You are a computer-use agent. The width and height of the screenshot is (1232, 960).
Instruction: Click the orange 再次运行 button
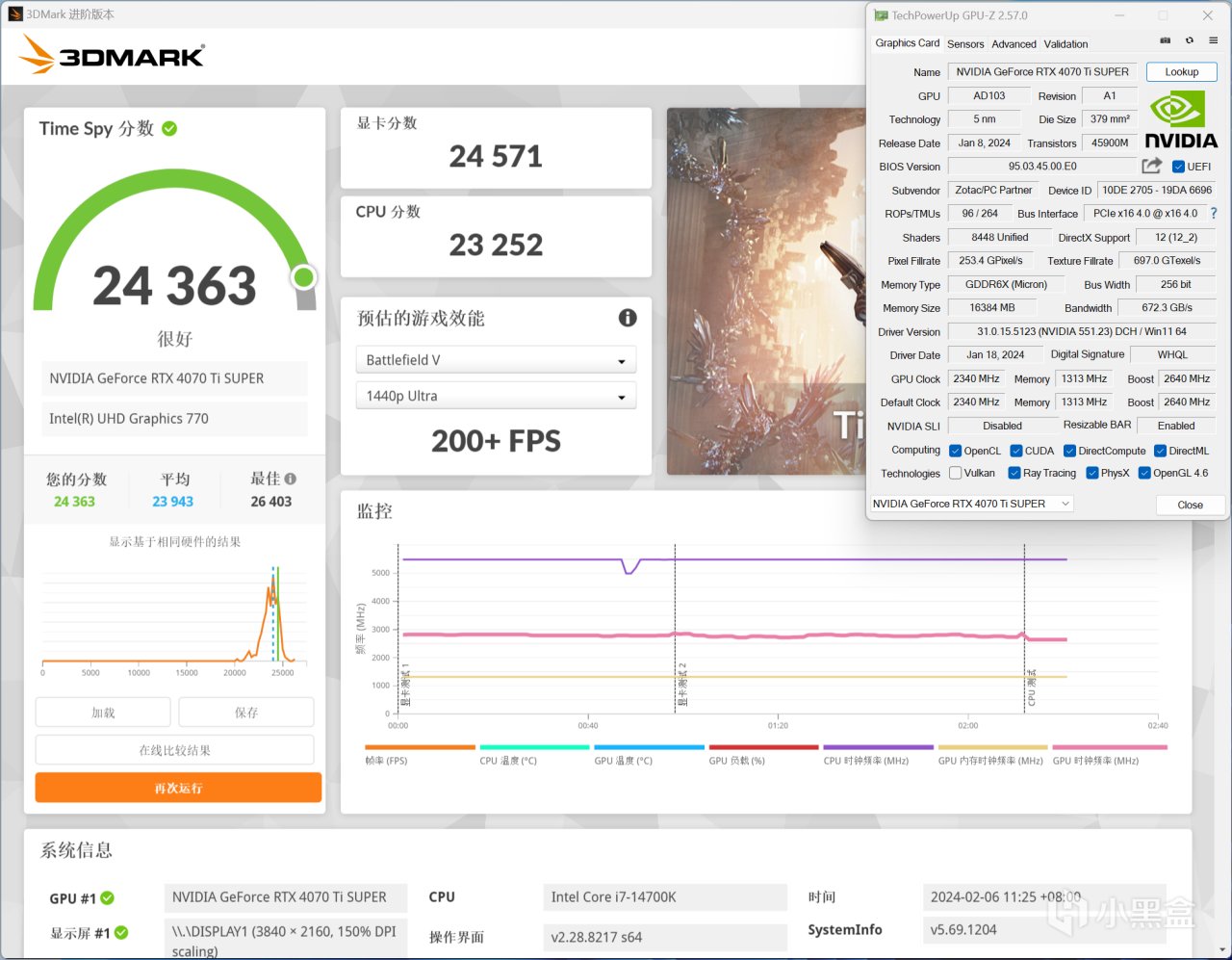pyautogui.click(x=178, y=788)
